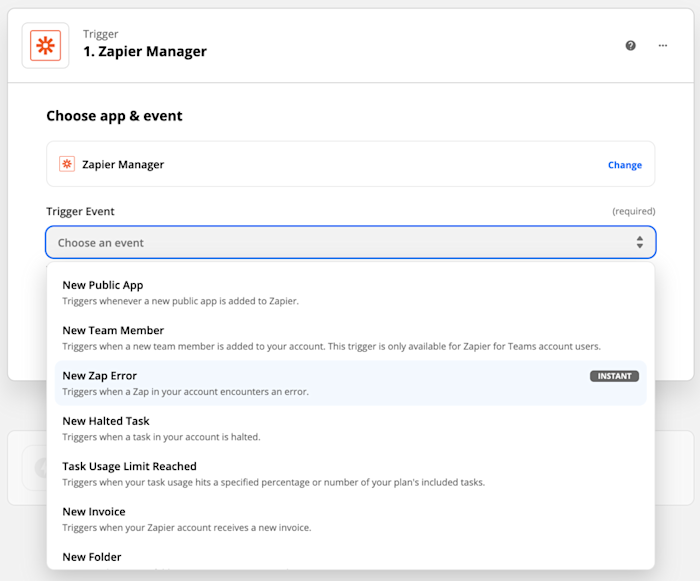The width and height of the screenshot is (700, 581).
Task: Click the '(required)' label
Action: point(633,211)
